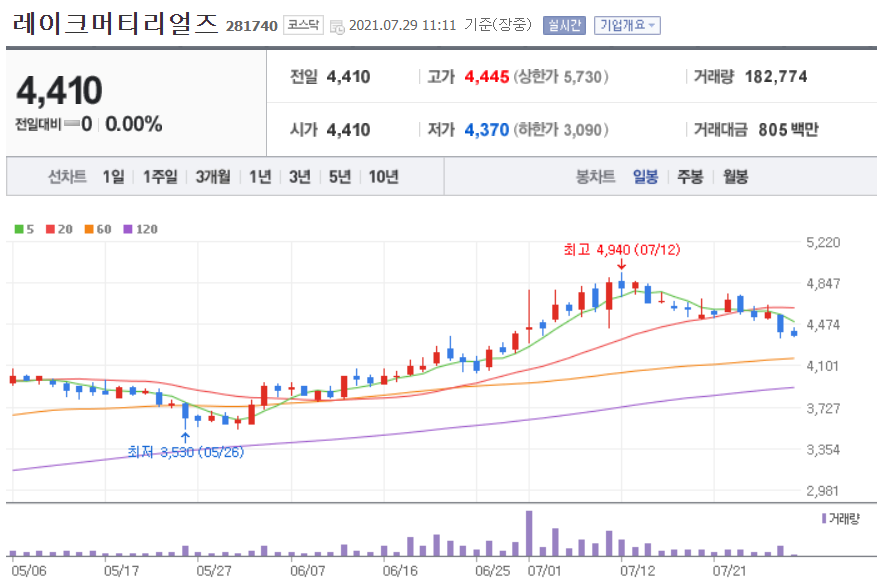Select the 1주일 line chart tab

[160, 177]
